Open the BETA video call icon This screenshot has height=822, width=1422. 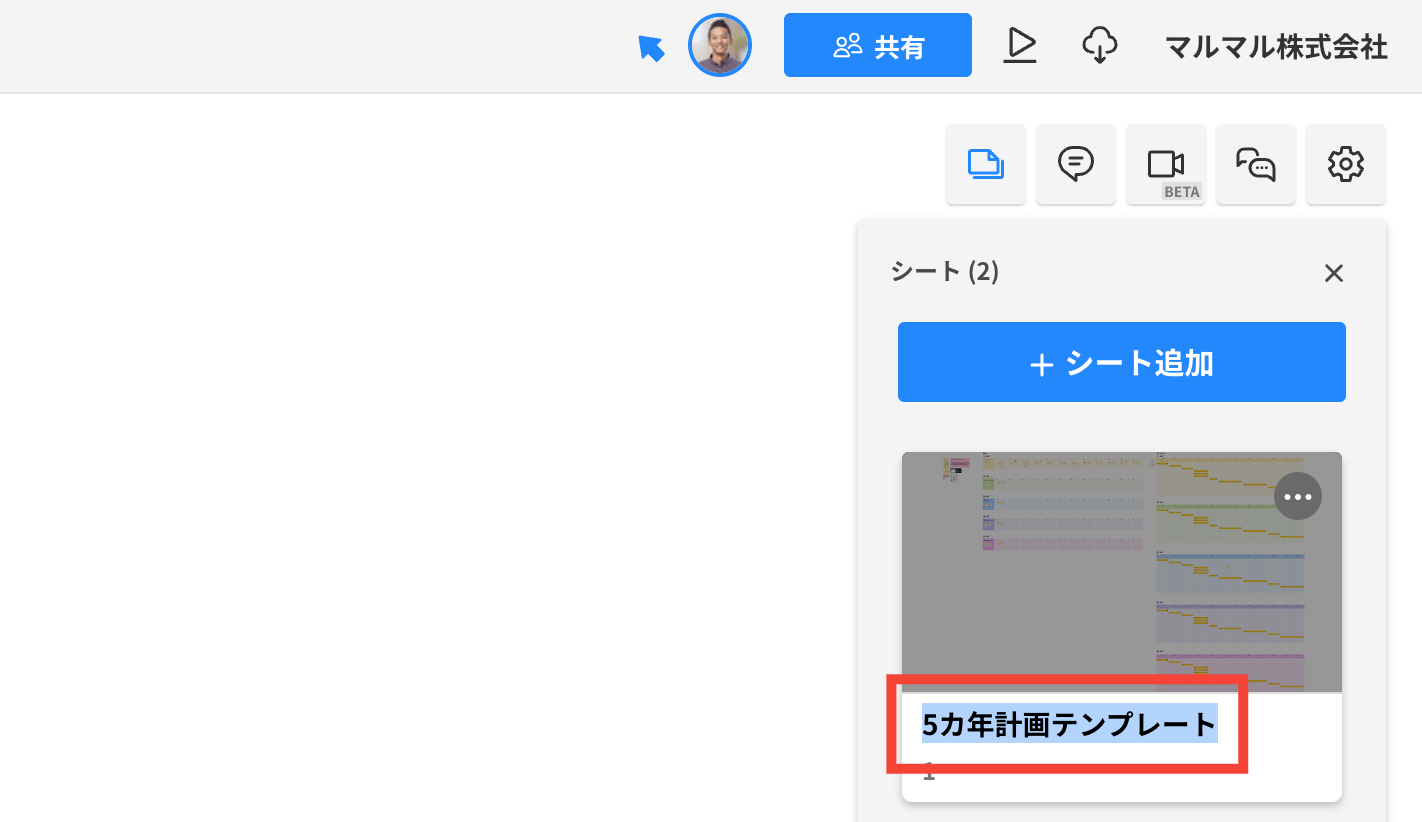tap(1166, 164)
